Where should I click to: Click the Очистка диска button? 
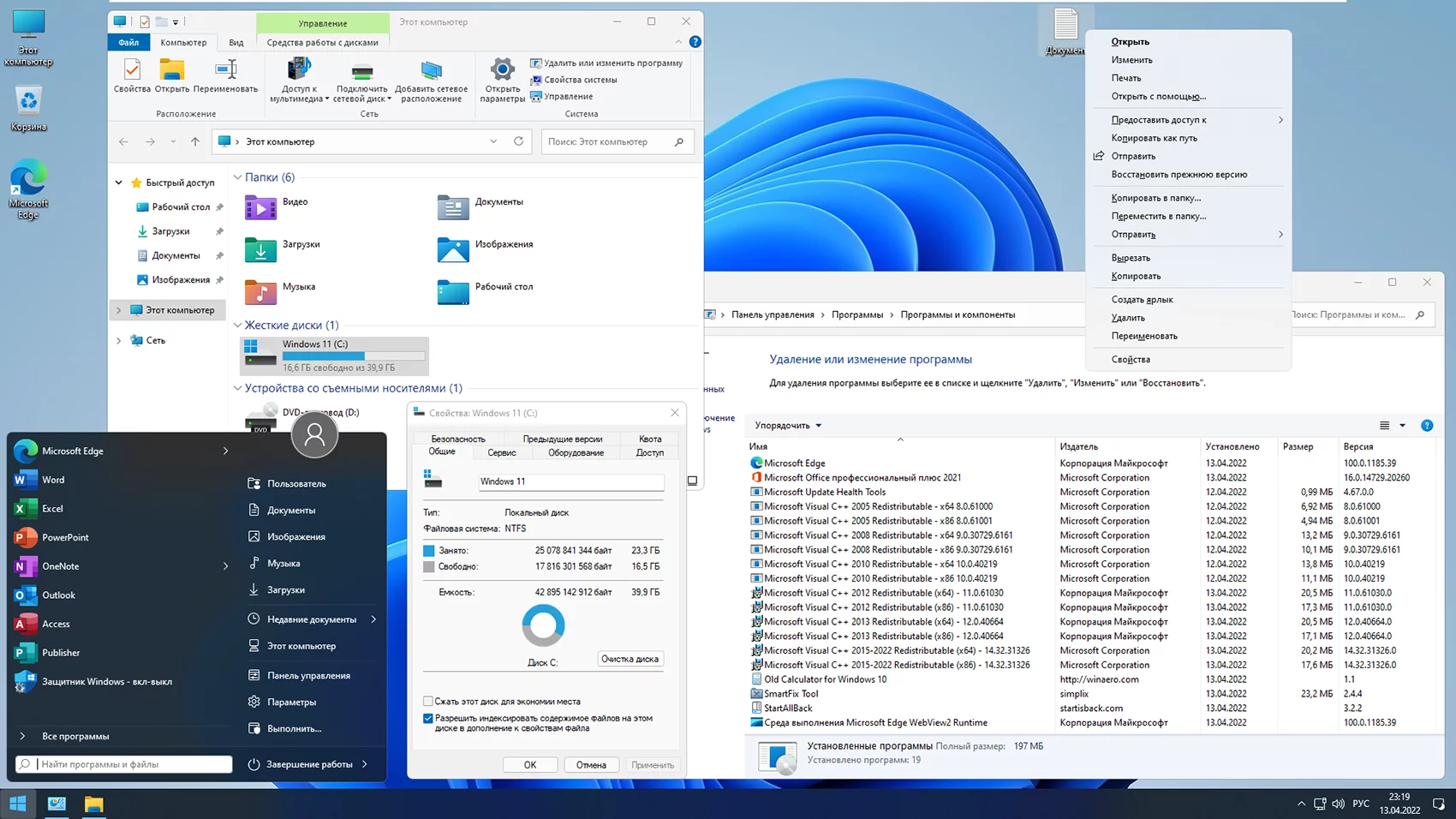[630, 659]
